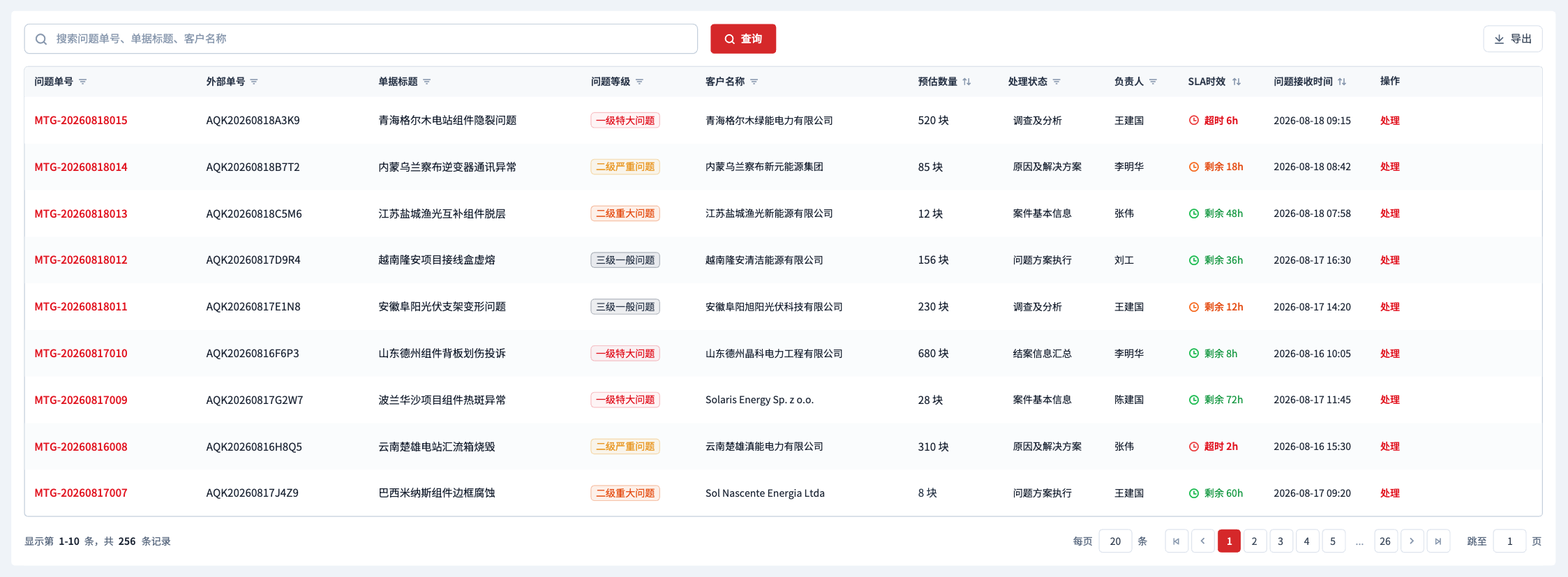Sort by 问题接收时间 using the sort arrows
Screen dimensions: 1568x577
(x=1342, y=82)
